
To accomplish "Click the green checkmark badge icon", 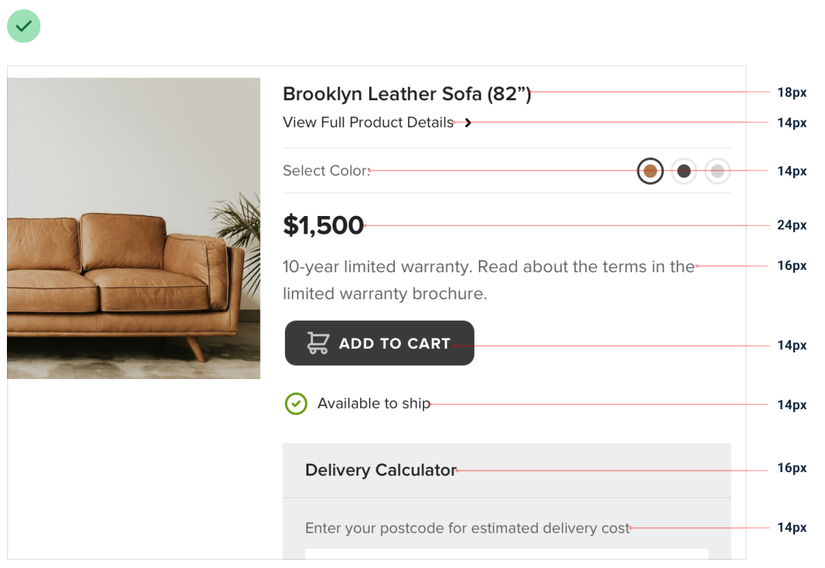I will click(x=24, y=26).
